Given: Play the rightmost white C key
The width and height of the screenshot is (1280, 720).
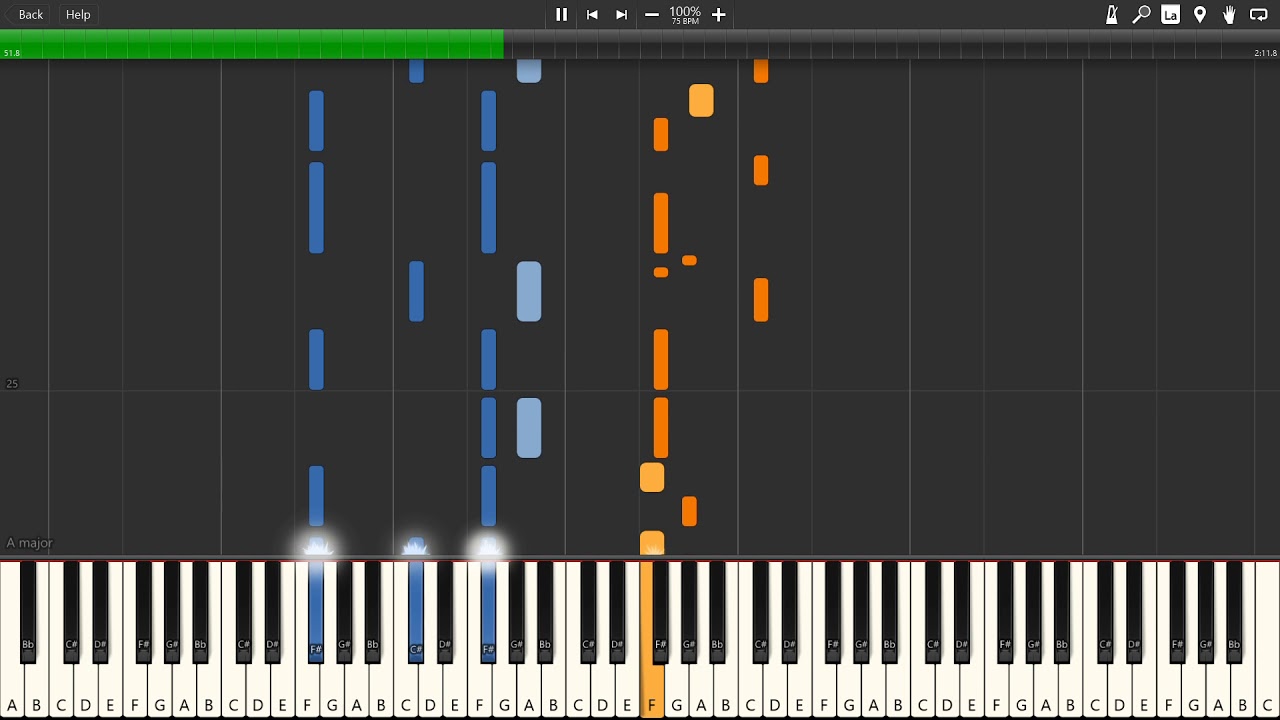Looking at the screenshot, I should (1267, 690).
